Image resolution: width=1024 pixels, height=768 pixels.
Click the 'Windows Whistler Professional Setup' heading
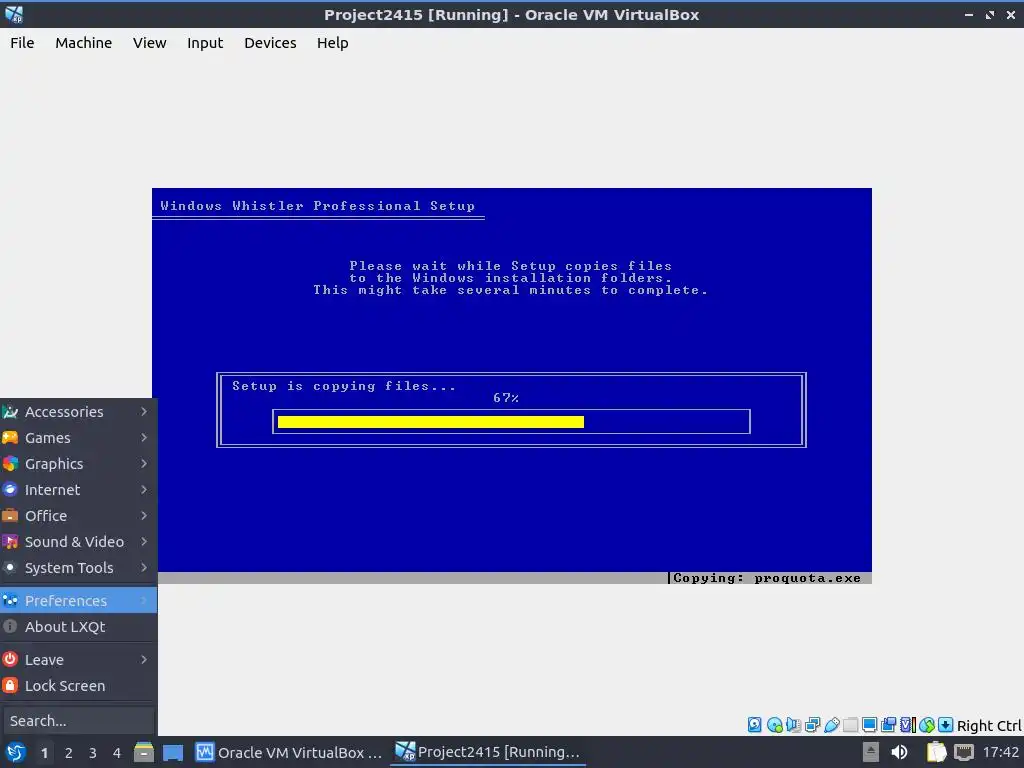[x=317, y=206]
